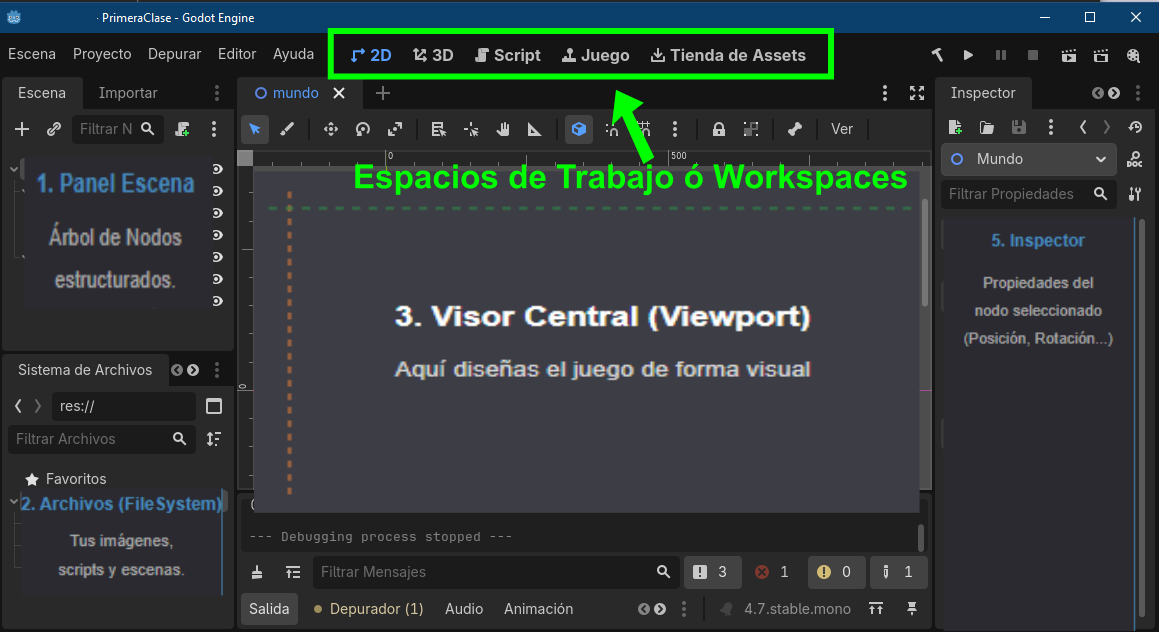Viewport: 1159px width, 632px height.
Task: Open the Proyecto menu
Action: (102, 54)
